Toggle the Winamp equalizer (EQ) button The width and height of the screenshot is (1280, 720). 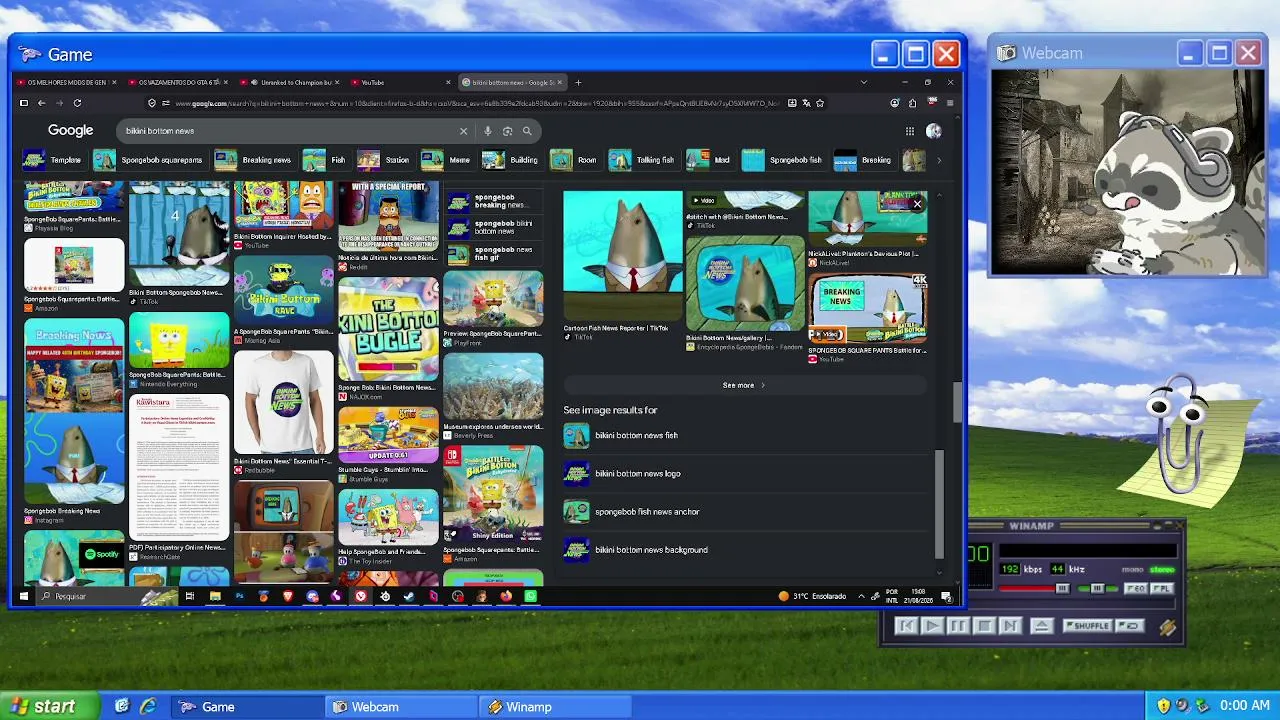(1136, 589)
